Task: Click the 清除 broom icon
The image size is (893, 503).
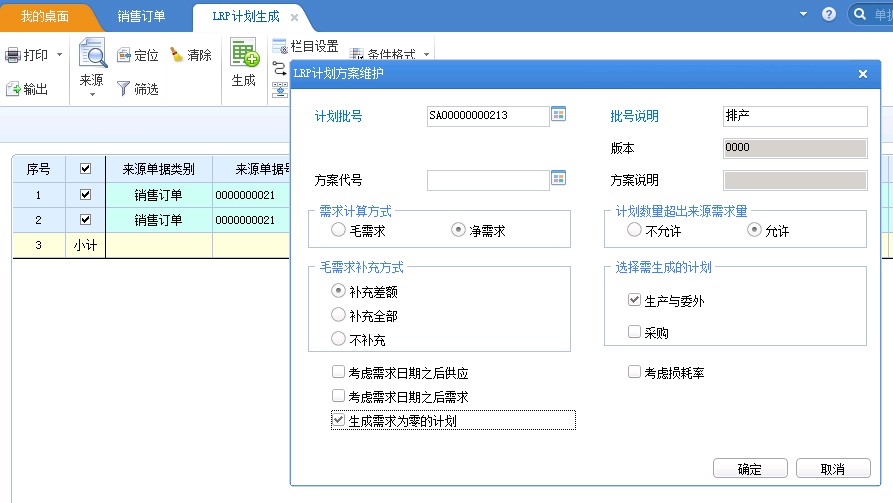Action: 176,55
